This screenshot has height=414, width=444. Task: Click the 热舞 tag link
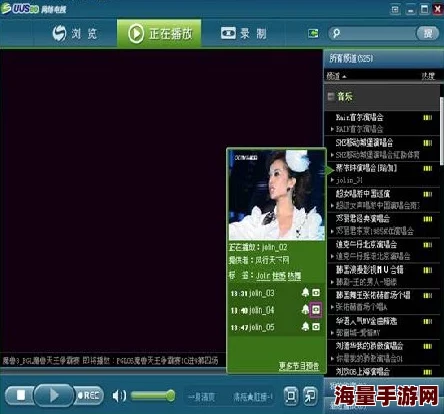294,276
